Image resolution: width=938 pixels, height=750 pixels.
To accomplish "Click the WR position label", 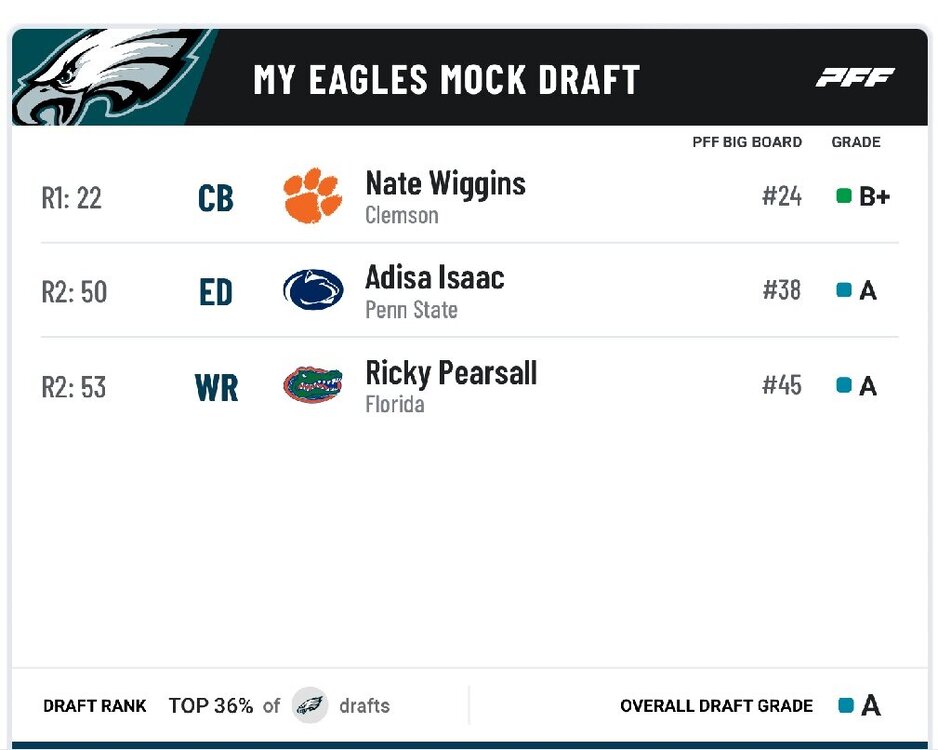I will click(x=216, y=388).
